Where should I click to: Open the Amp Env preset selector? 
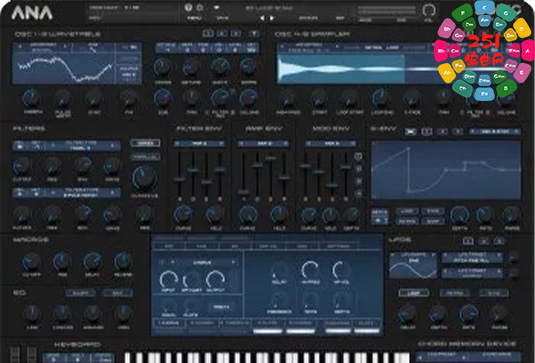[x=263, y=144]
